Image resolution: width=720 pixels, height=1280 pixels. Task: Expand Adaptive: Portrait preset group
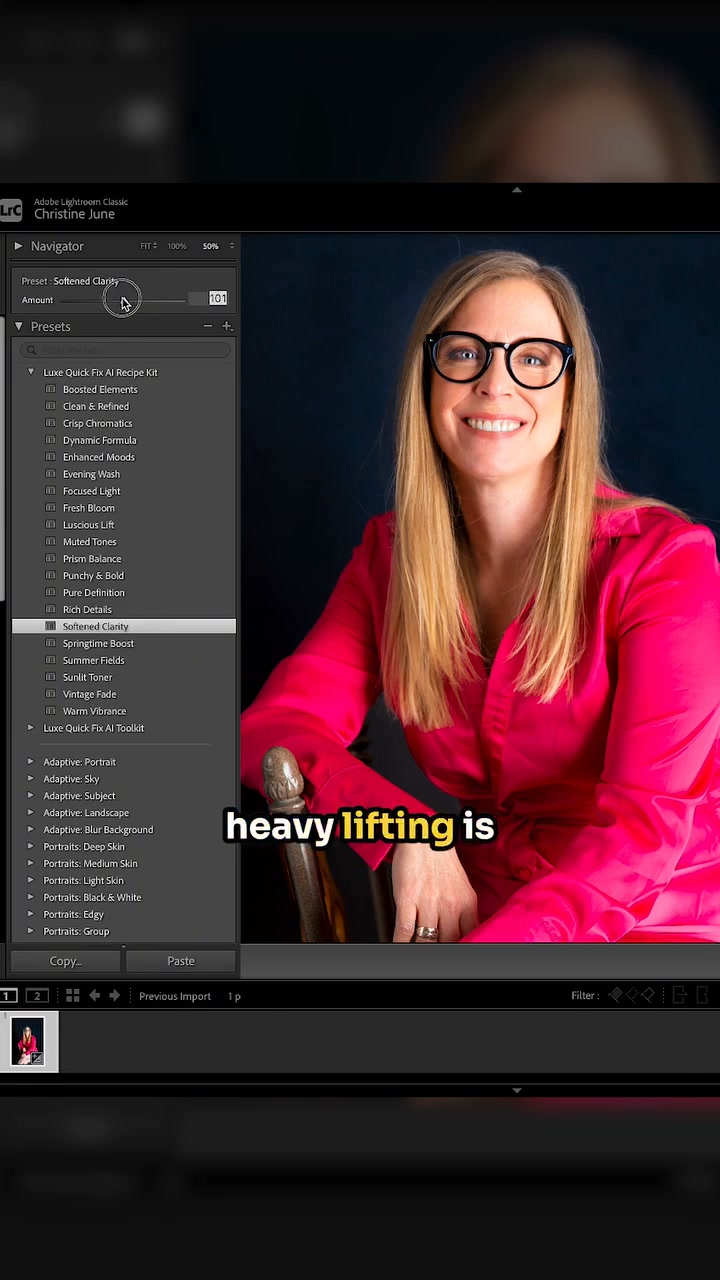pyautogui.click(x=31, y=762)
